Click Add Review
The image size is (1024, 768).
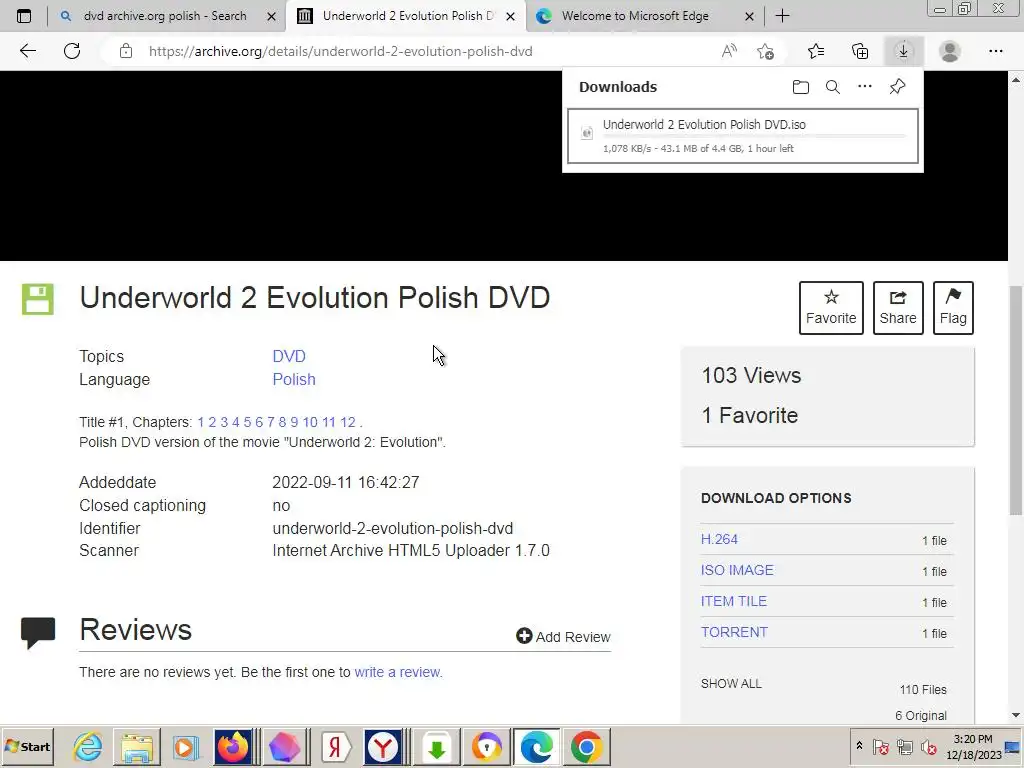coord(563,636)
